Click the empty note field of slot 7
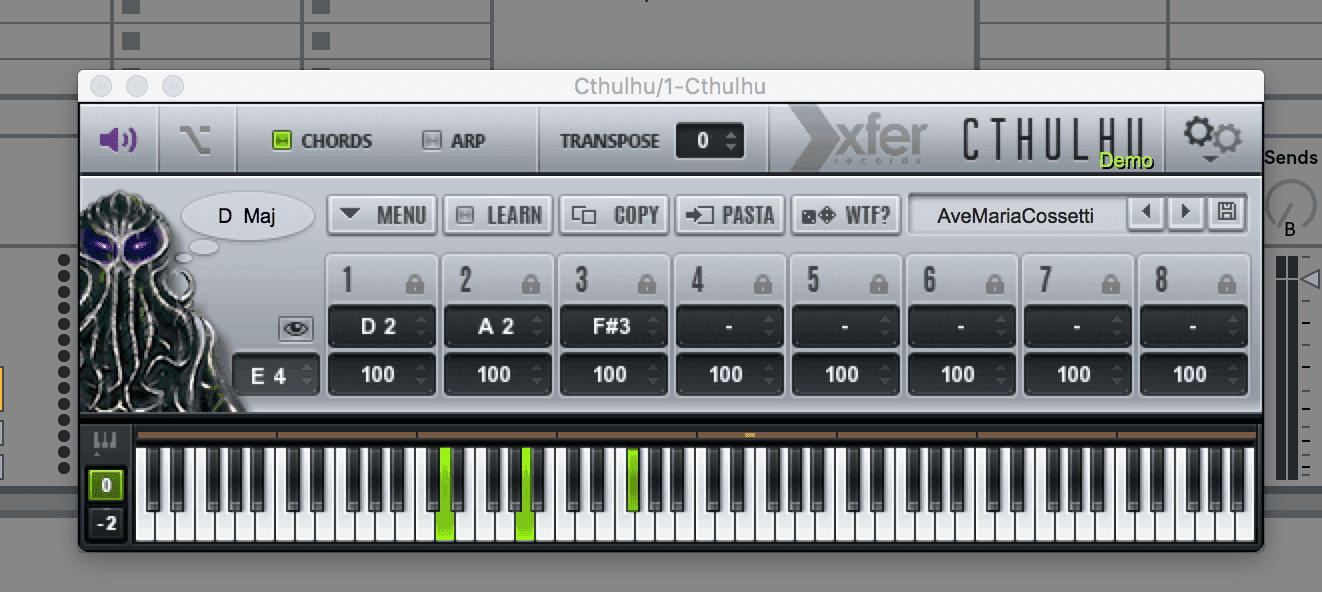 click(1078, 326)
